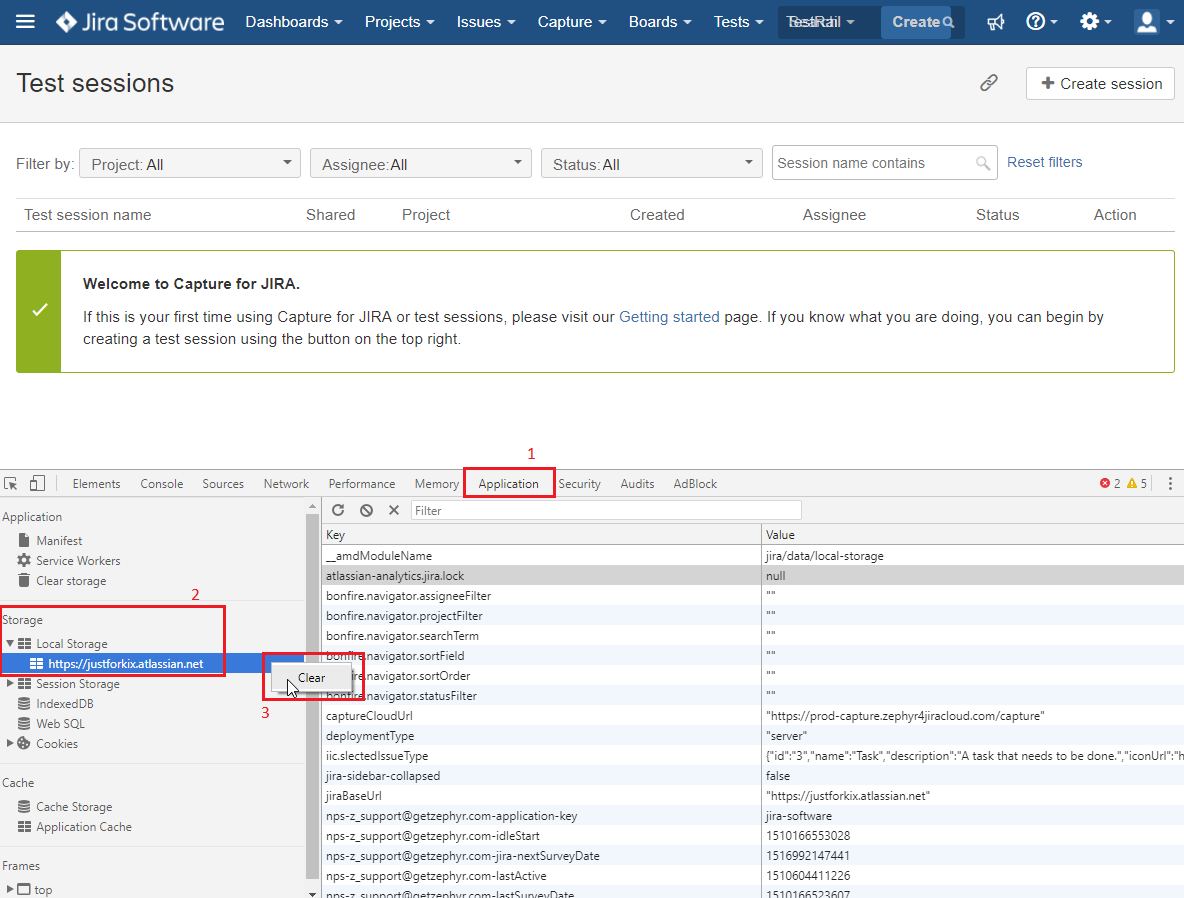
Task: Select the justforkix.atlassian.net local storage entry
Action: click(x=125, y=664)
